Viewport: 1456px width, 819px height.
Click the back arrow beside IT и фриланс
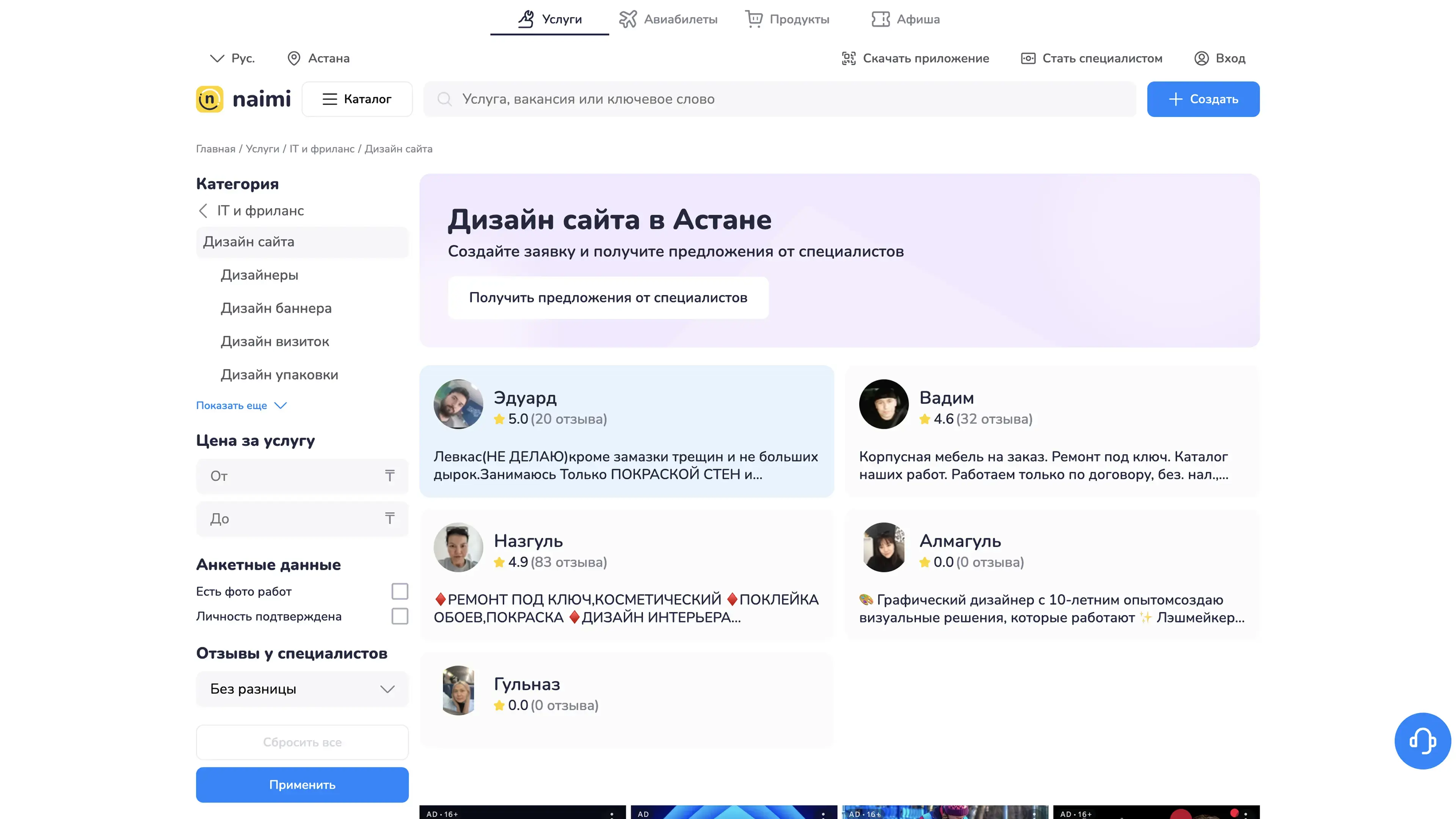click(x=204, y=211)
